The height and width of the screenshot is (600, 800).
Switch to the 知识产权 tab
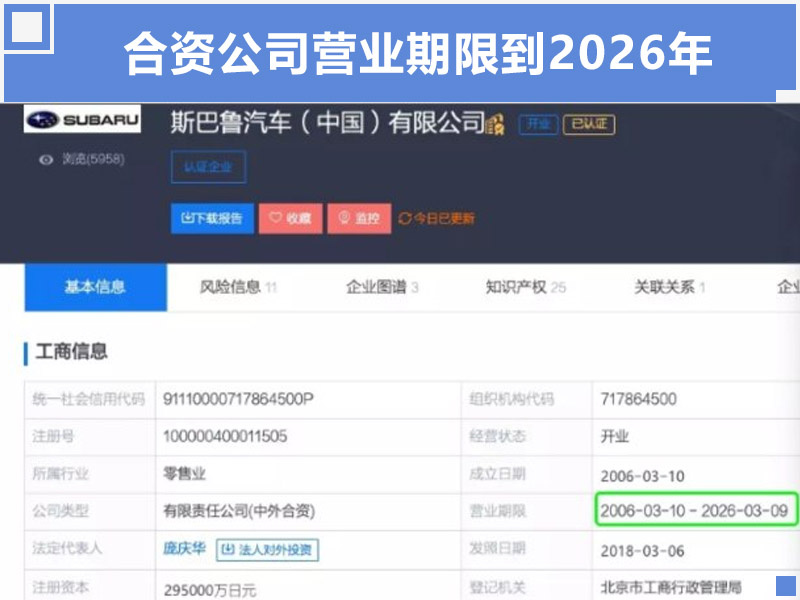click(526, 287)
